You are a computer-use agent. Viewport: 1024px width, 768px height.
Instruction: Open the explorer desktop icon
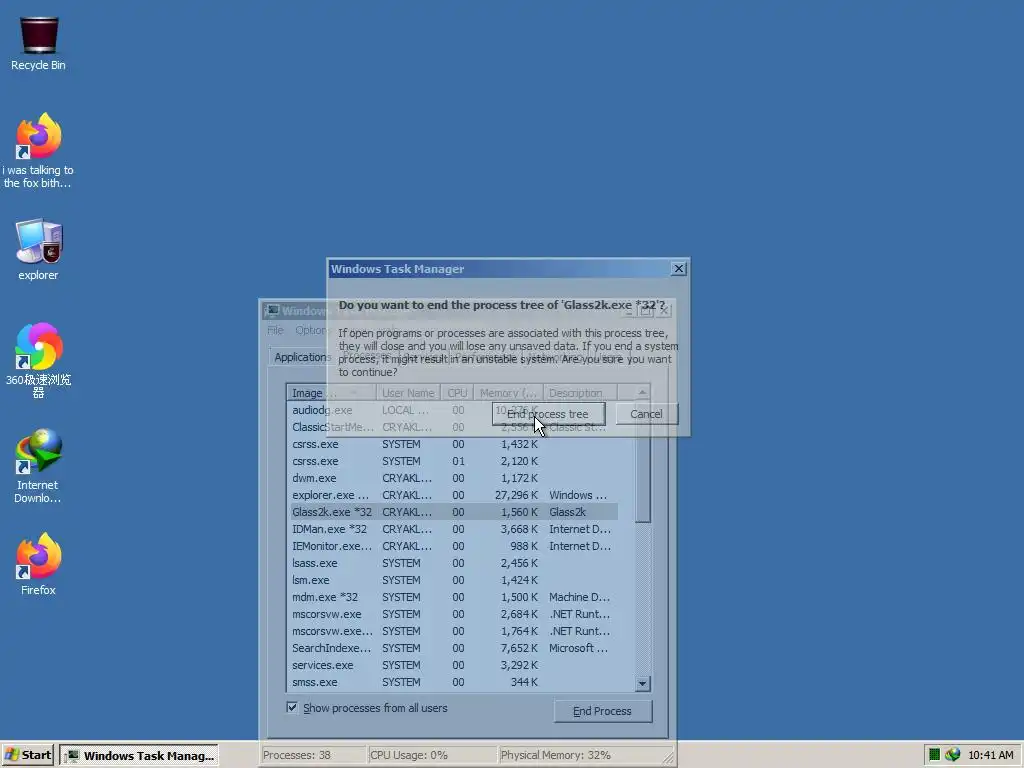[x=38, y=249]
